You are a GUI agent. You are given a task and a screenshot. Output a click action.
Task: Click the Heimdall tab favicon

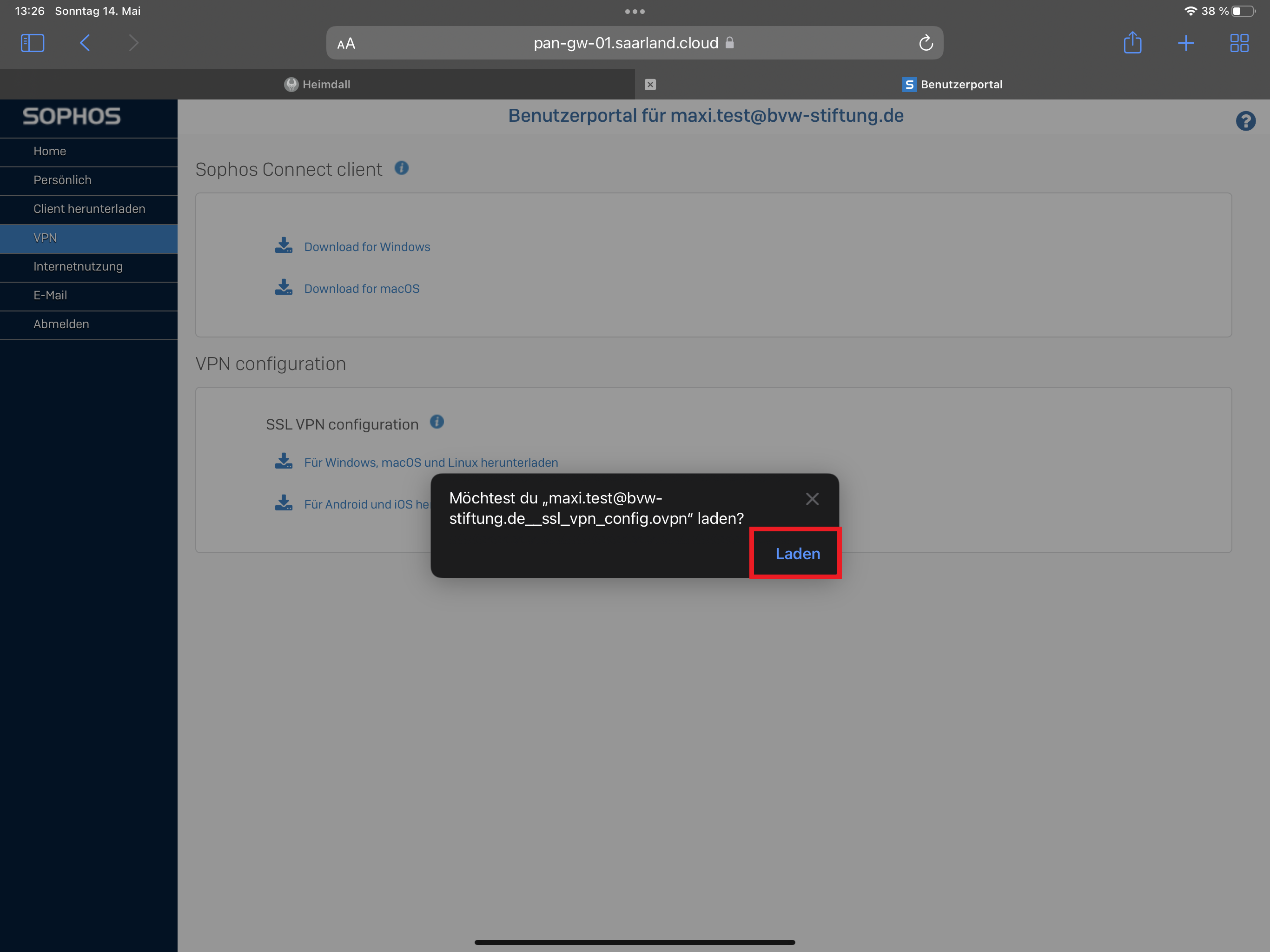[x=291, y=85]
